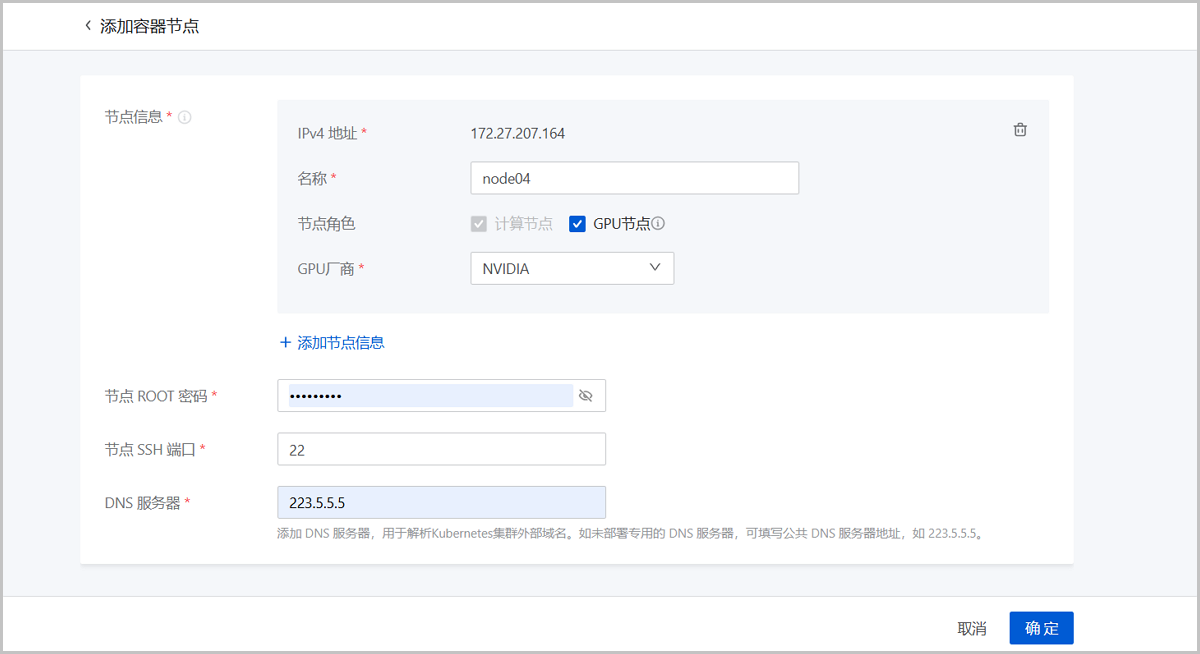This screenshot has height=654, width=1200.
Task: Delete the node entry with trash icon
Action: tap(1020, 130)
